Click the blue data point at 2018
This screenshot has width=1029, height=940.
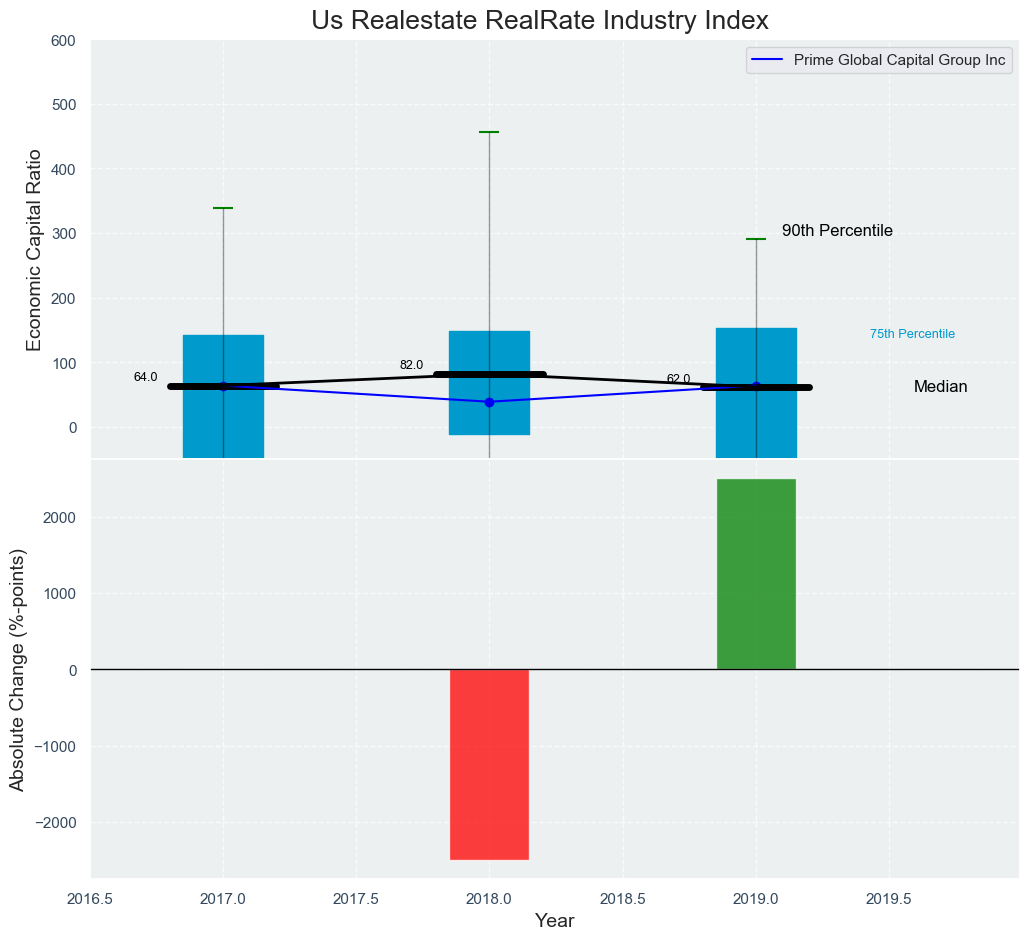(x=489, y=402)
